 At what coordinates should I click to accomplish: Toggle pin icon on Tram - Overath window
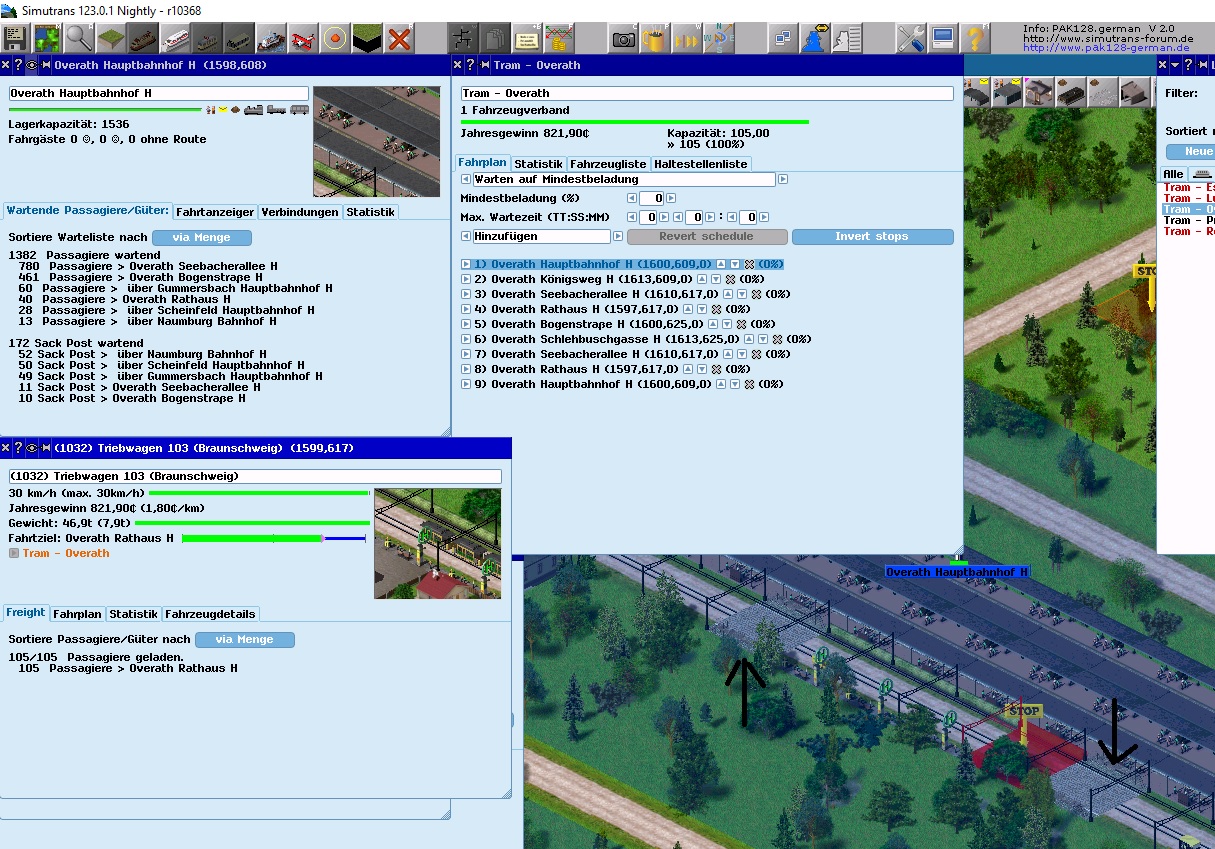coord(496,65)
